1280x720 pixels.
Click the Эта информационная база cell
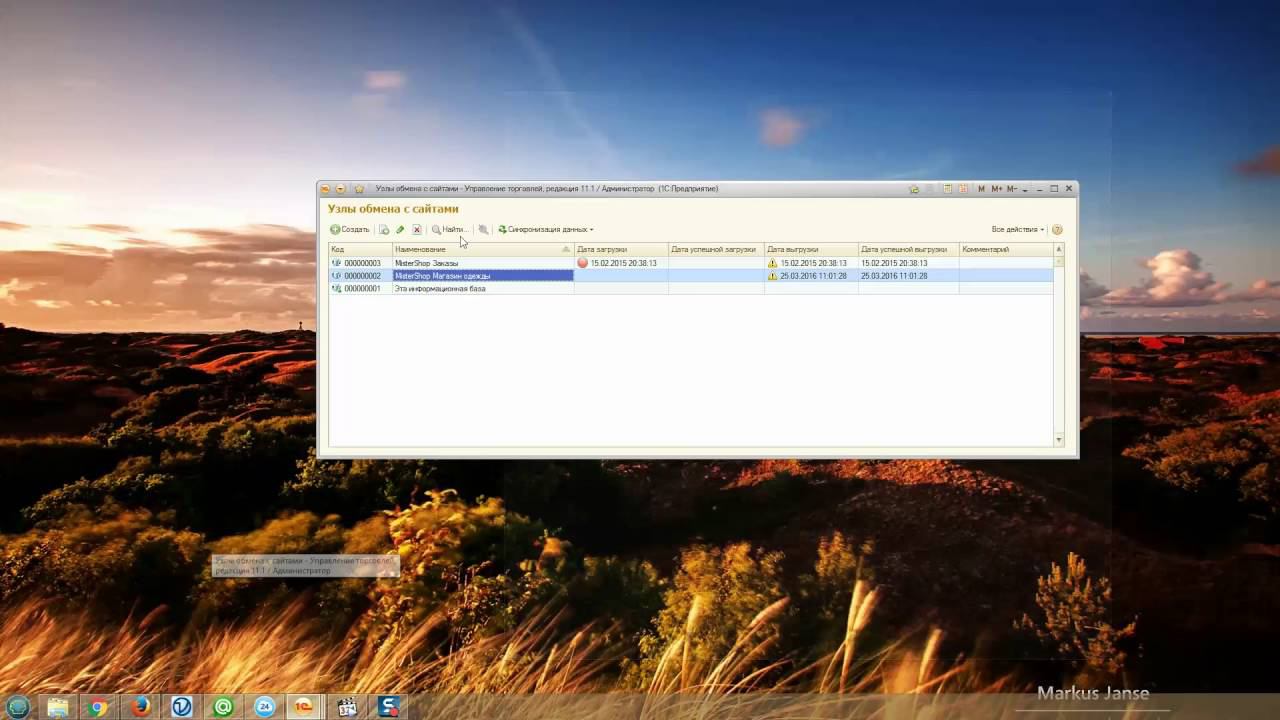[x=483, y=288]
